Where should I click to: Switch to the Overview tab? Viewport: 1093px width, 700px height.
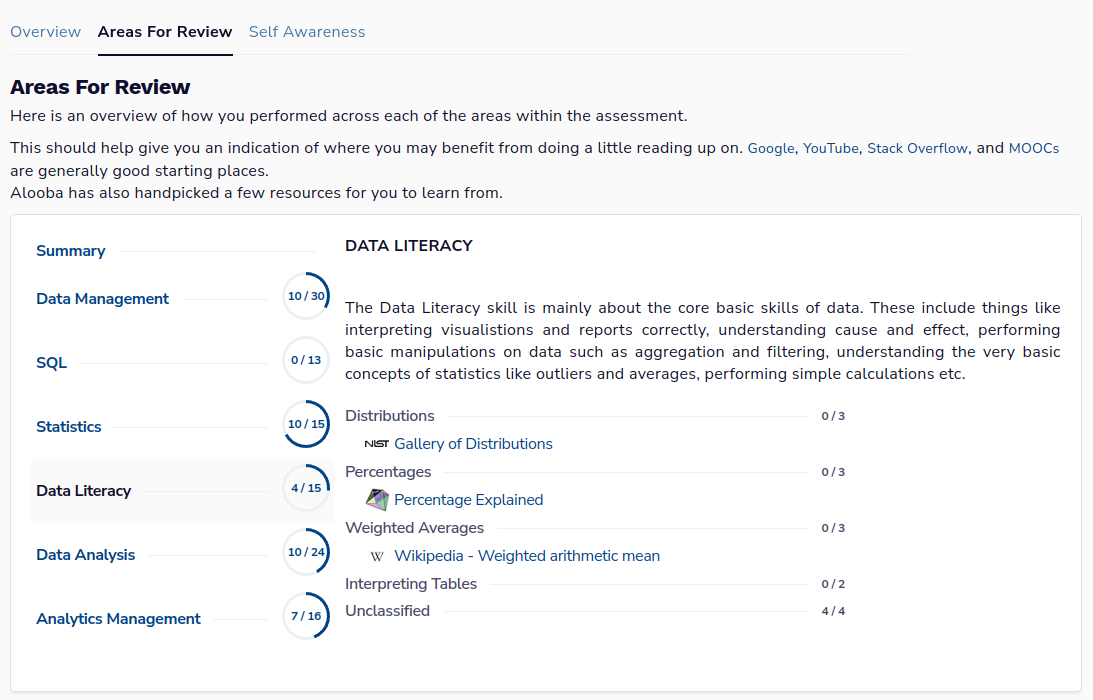click(x=45, y=32)
